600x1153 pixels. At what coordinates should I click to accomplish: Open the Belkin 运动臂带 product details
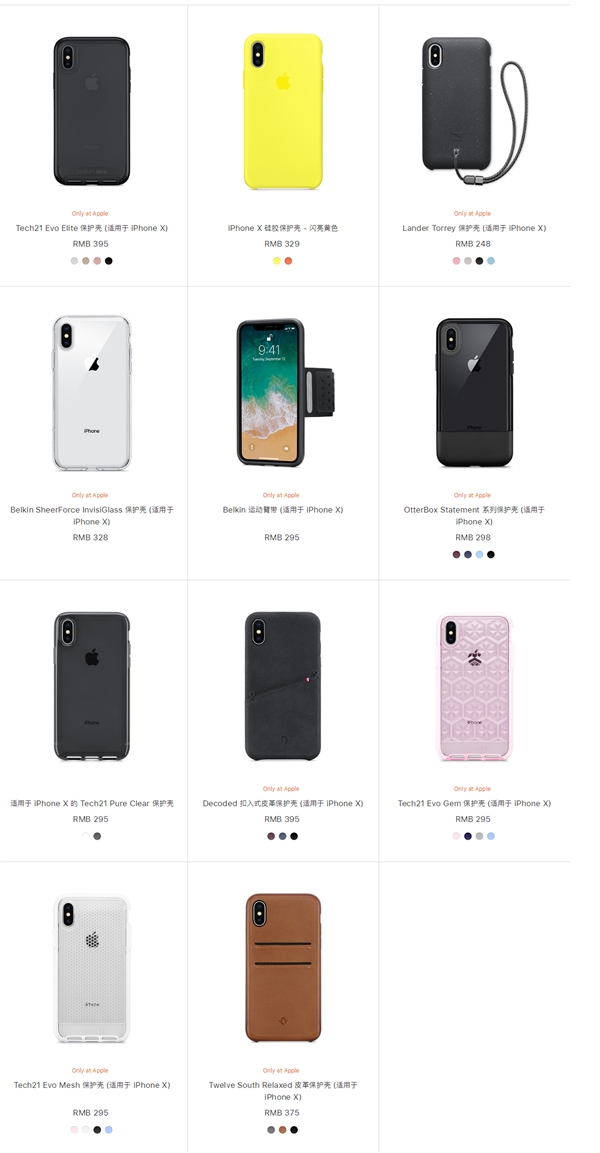[282, 509]
